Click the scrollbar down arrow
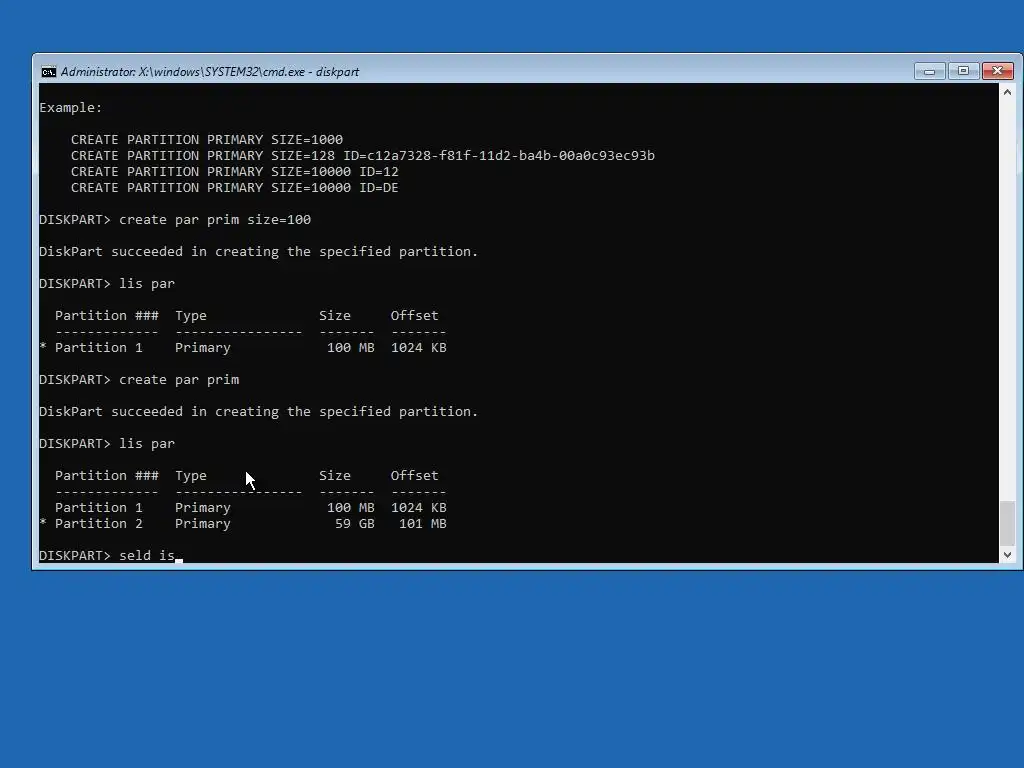This screenshot has height=768, width=1024. [1007, 554]
